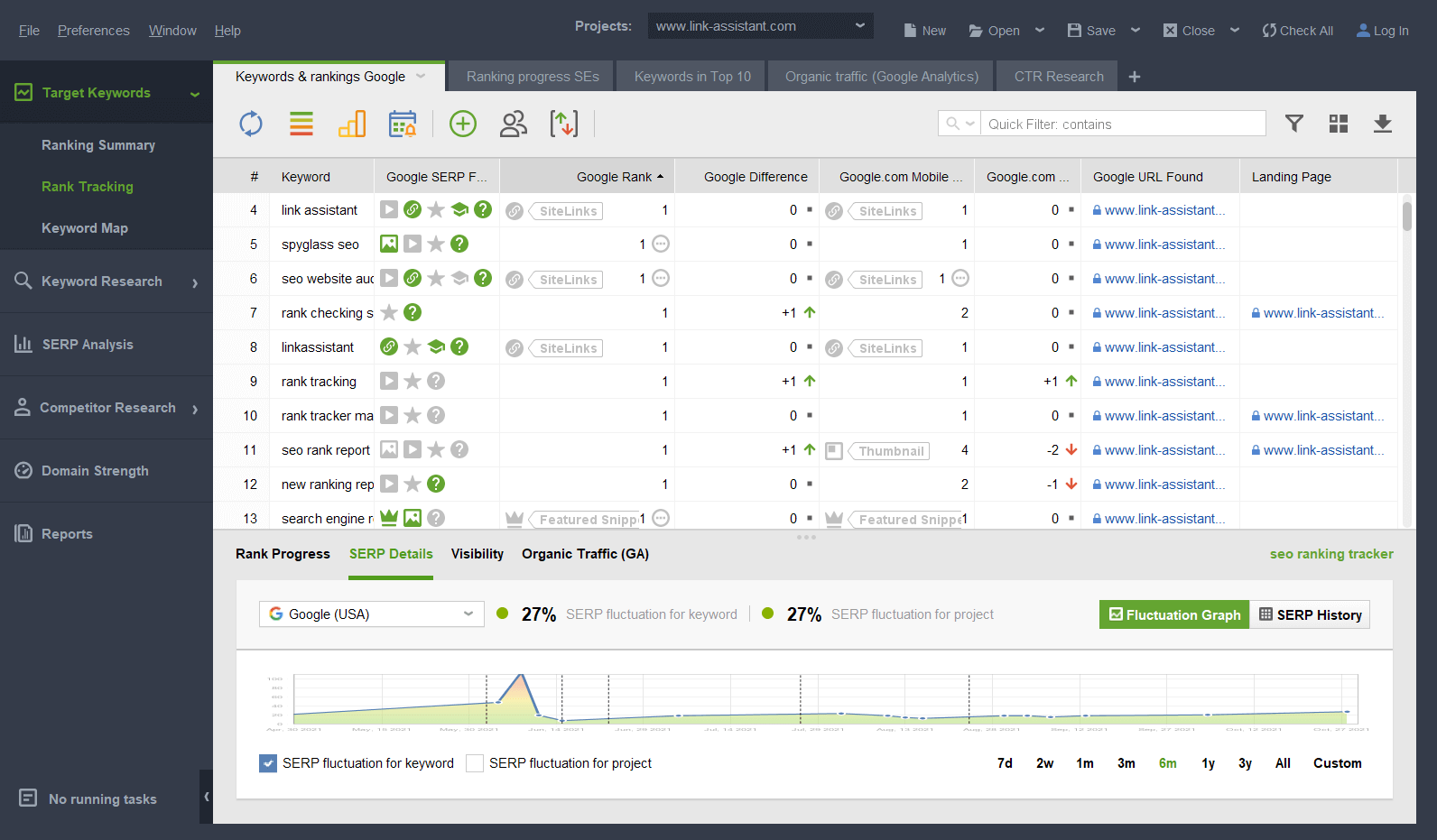The image size is (1437, 840).
Task: Click the video SERP feature icon for link assistant
Action: click(389, 209)
